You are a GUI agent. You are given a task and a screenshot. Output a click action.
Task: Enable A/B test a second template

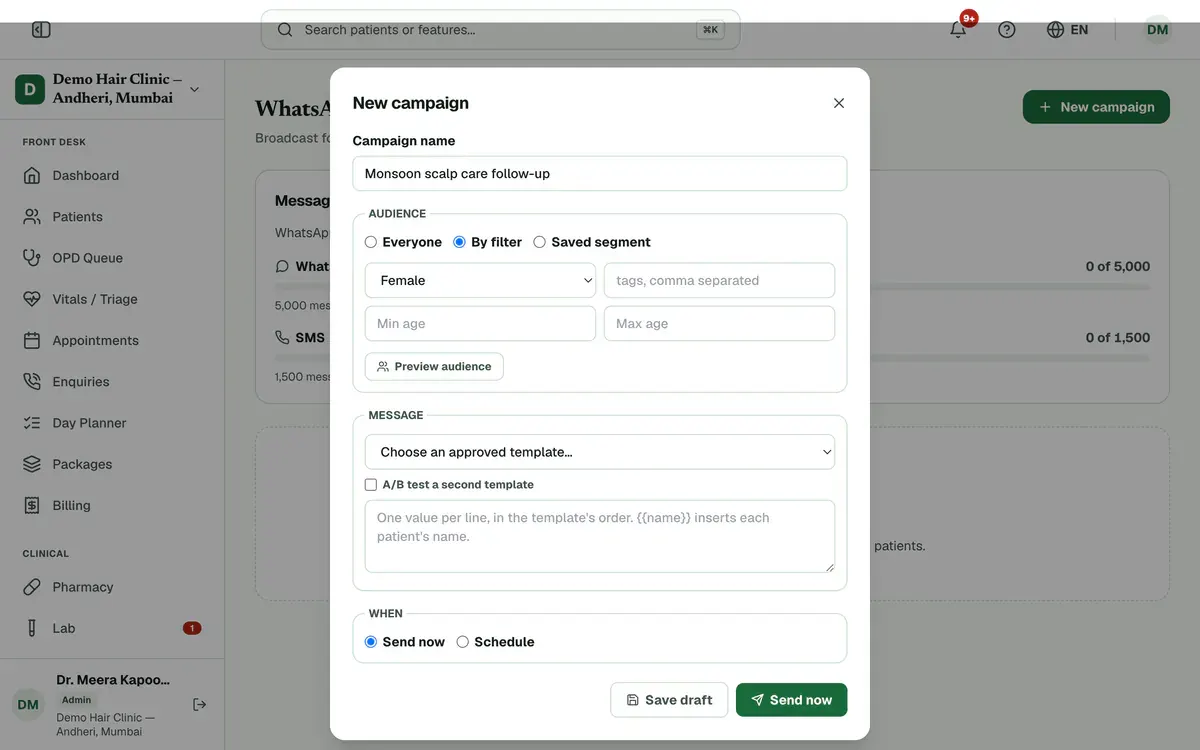[x=371, y=484]
